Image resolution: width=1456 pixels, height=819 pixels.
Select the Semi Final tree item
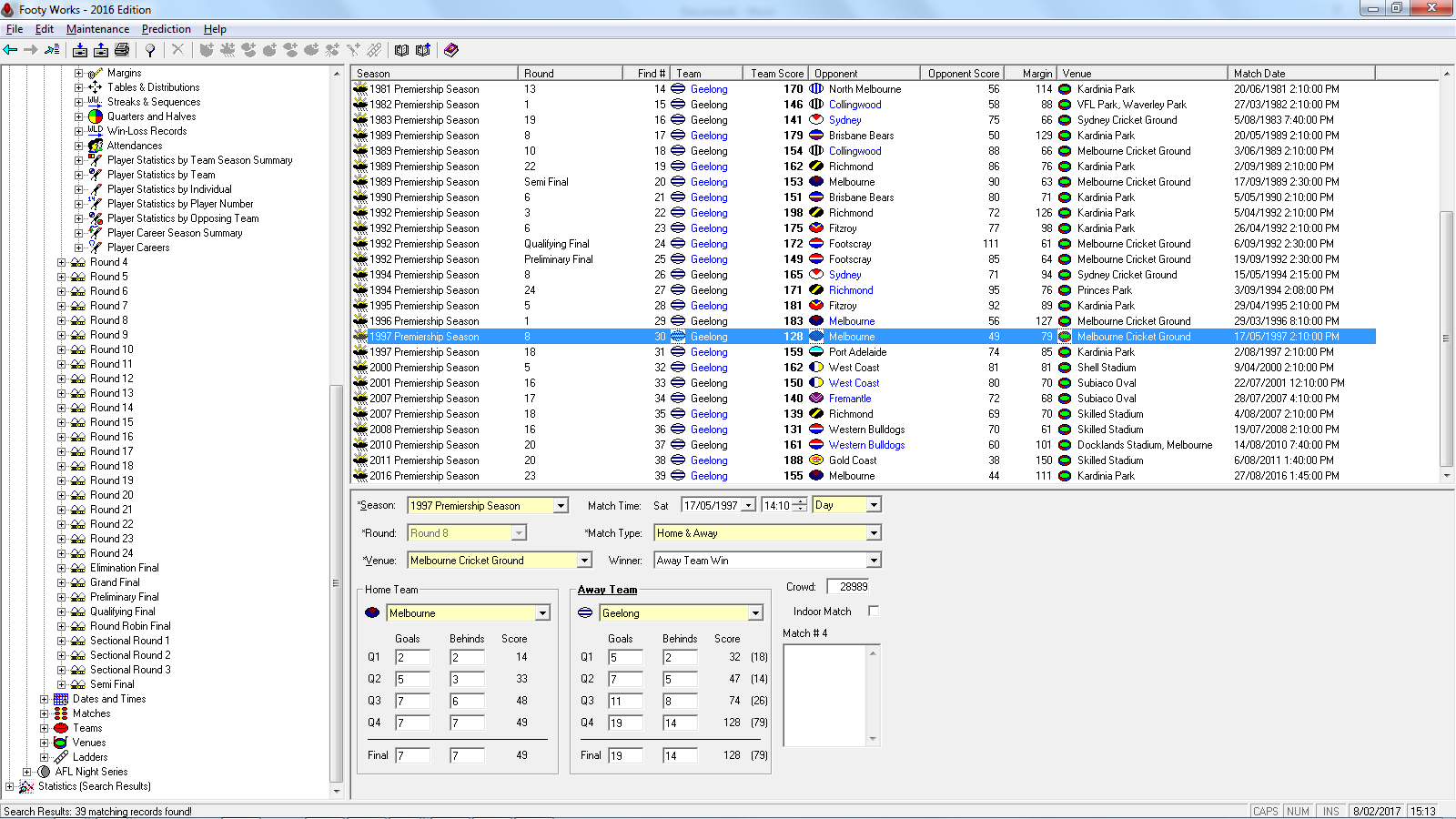coord(112,684)
